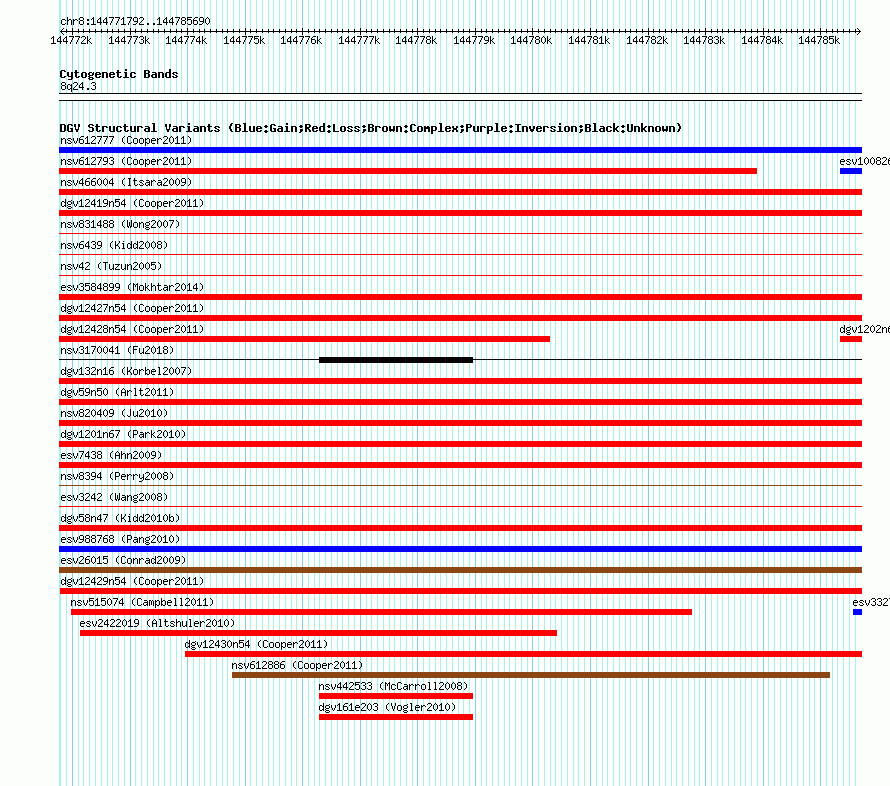This screenshot has width=890, height=786.
Task: Open dgv1201n67 (Park2010) variant label
Action: coord(123,434)
